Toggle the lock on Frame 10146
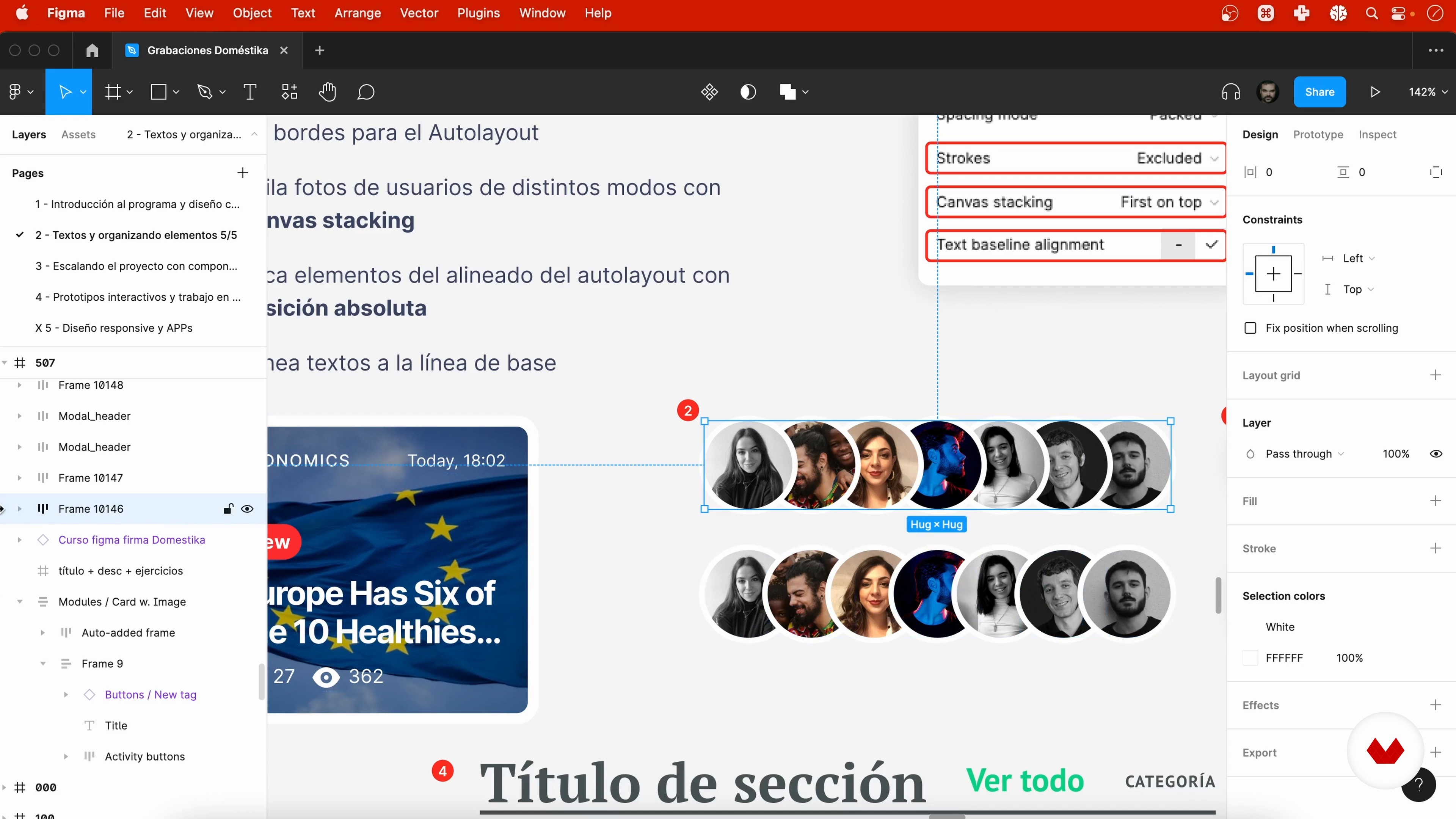Image resolution: width=1456 pixels, height=819 pixels. pos(228,509)
